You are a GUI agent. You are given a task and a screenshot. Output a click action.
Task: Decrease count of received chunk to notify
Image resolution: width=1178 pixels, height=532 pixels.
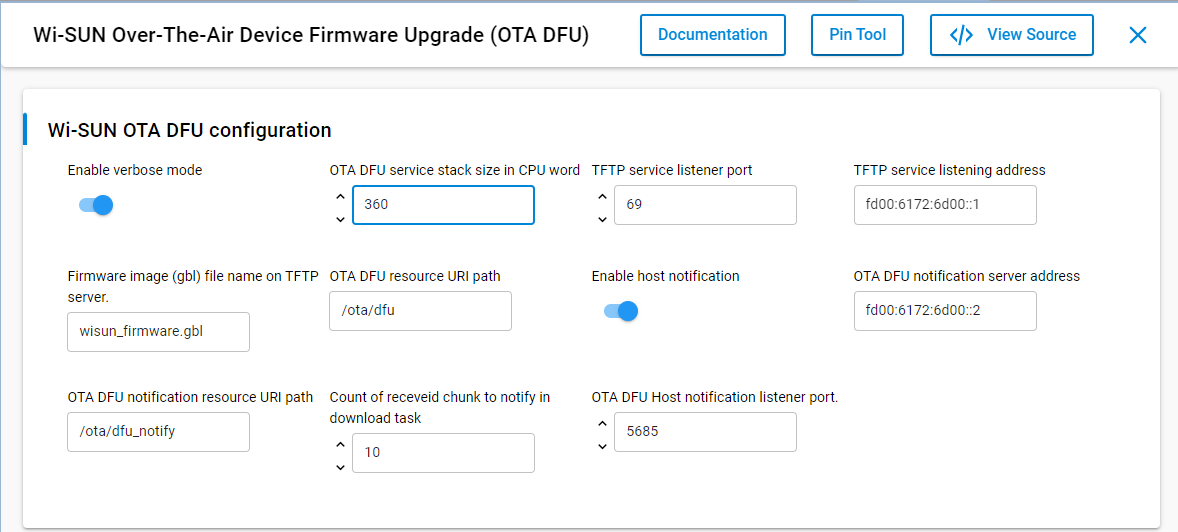point(340,467)
